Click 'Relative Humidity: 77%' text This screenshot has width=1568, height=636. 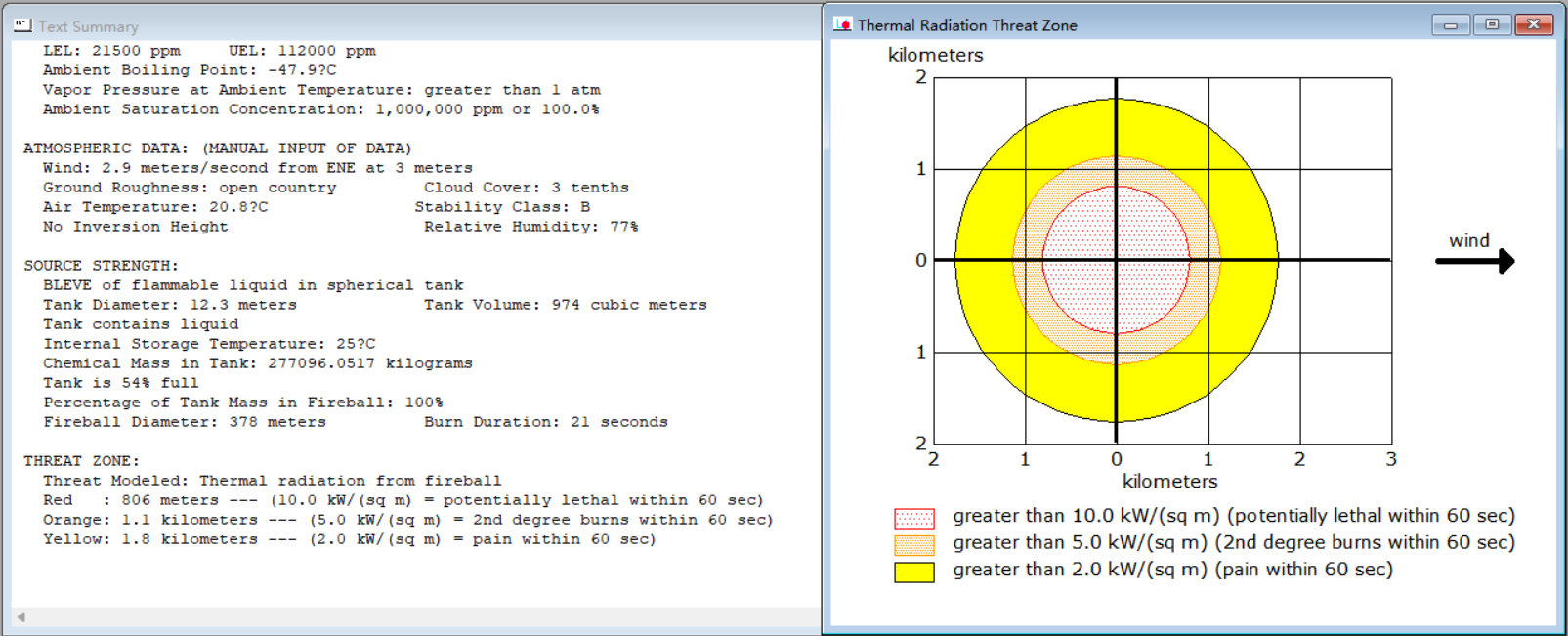(531, 227)
